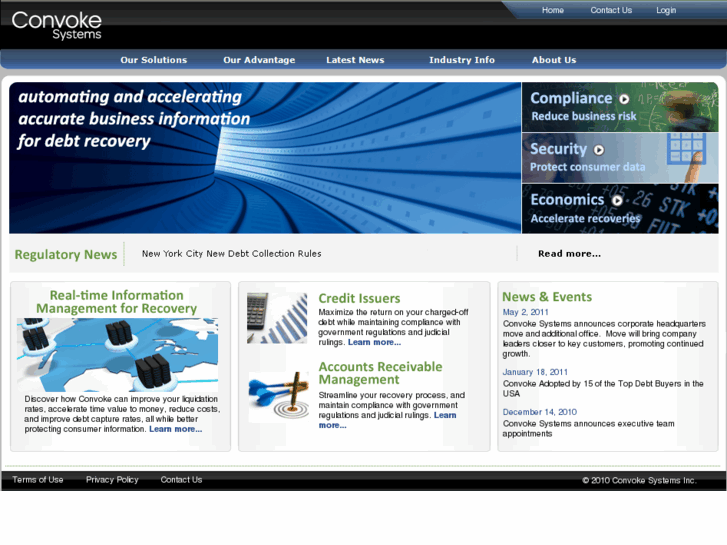The height and width of the screenshot is (545, 727).
Task: Click the Reduce business risk text
Action: point(584,116)
